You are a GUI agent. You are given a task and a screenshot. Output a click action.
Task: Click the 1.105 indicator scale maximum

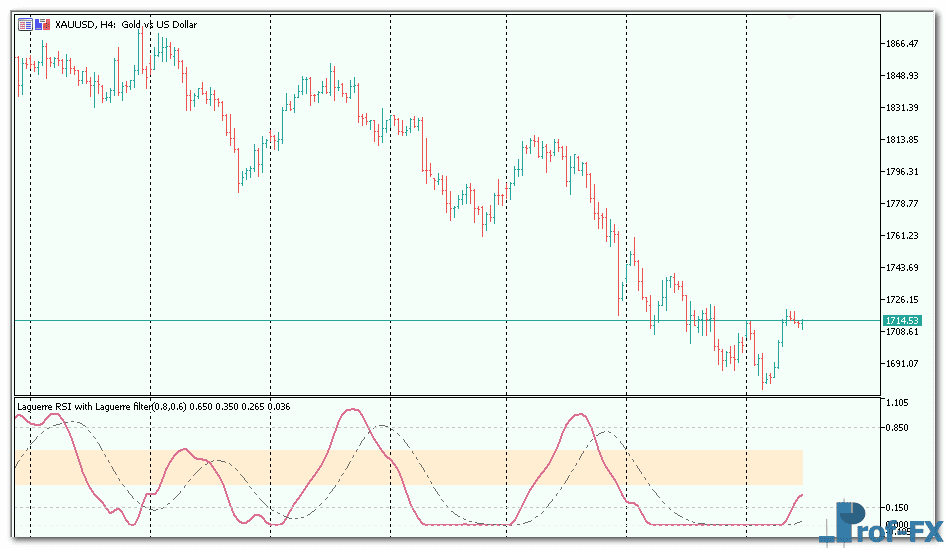pyautogui.click(x=899, y=403)
